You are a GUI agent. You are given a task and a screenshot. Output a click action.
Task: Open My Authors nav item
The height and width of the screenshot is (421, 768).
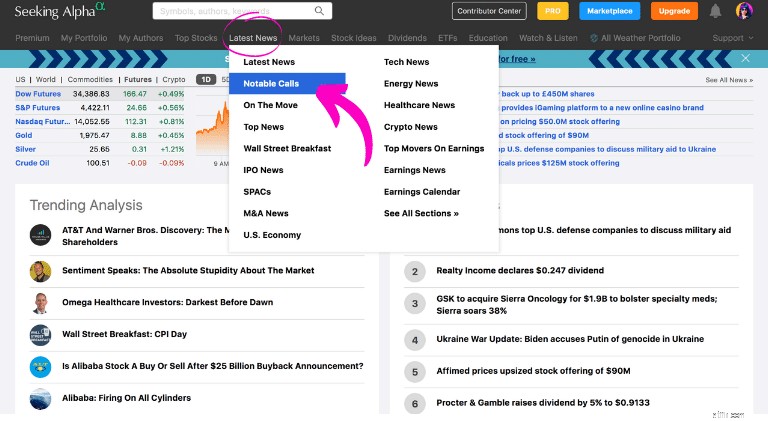coord(141,38)
